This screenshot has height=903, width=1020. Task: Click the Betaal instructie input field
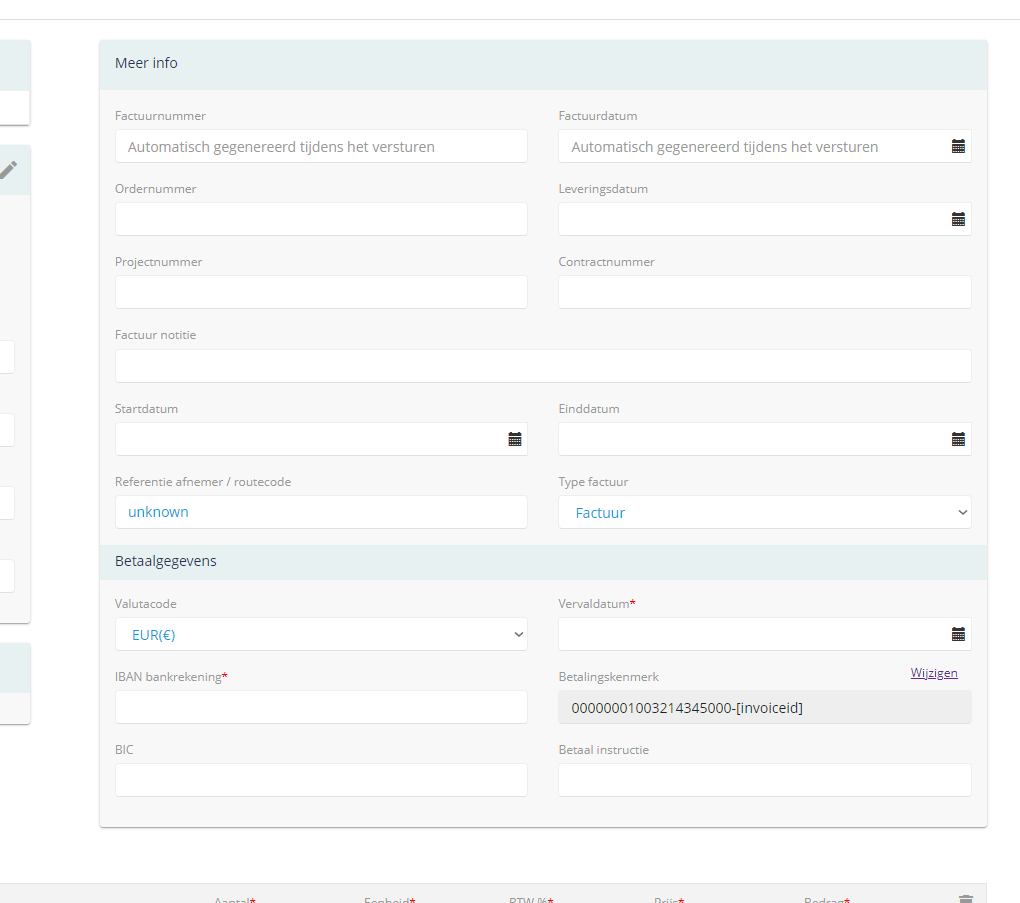(x=764, y=780)
